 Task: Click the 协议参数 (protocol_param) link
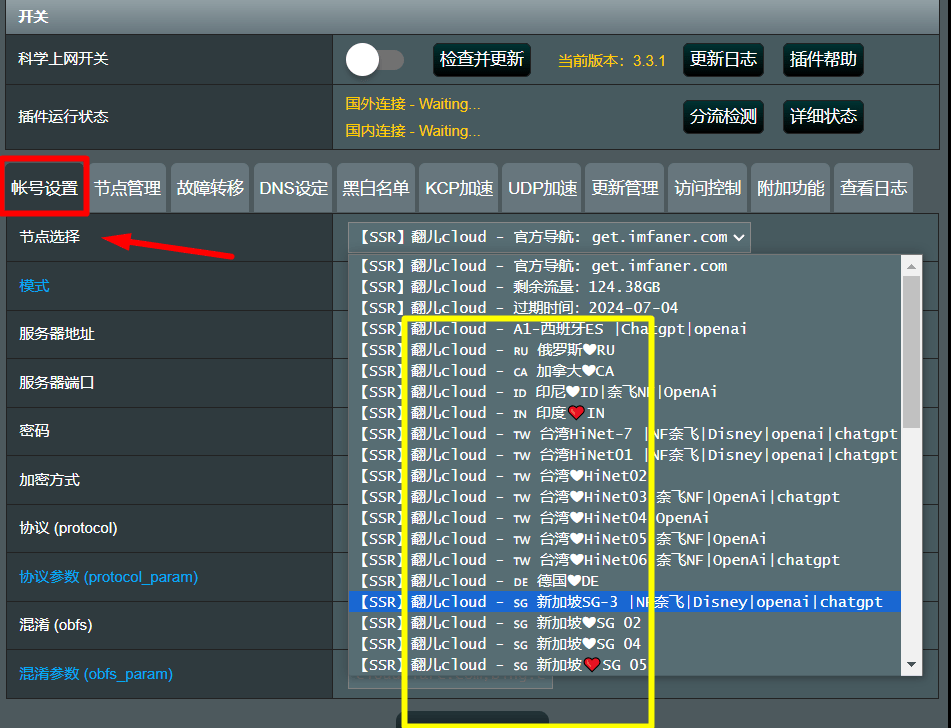pos(109,577)
